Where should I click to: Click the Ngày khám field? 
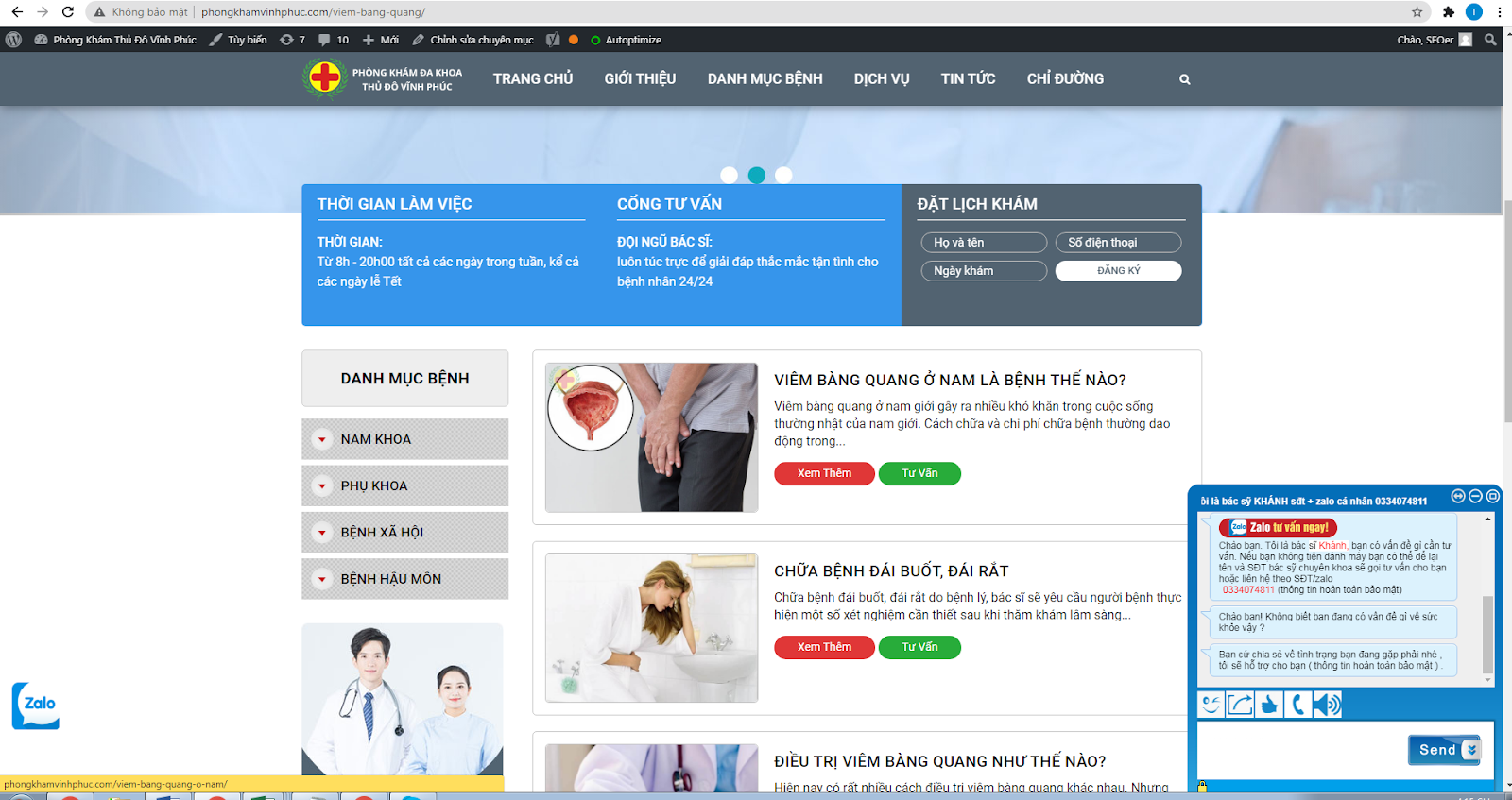(x=984, y=271)
